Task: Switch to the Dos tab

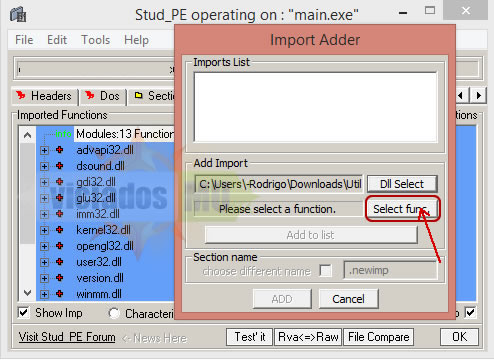Action: 102,96
